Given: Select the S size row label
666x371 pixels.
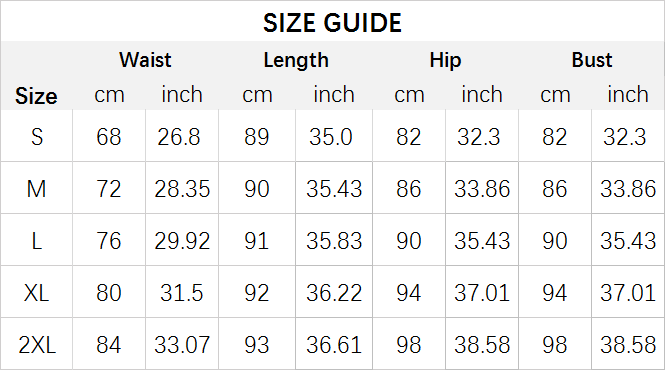Looking at the screenshot, I should coord(37,137).
